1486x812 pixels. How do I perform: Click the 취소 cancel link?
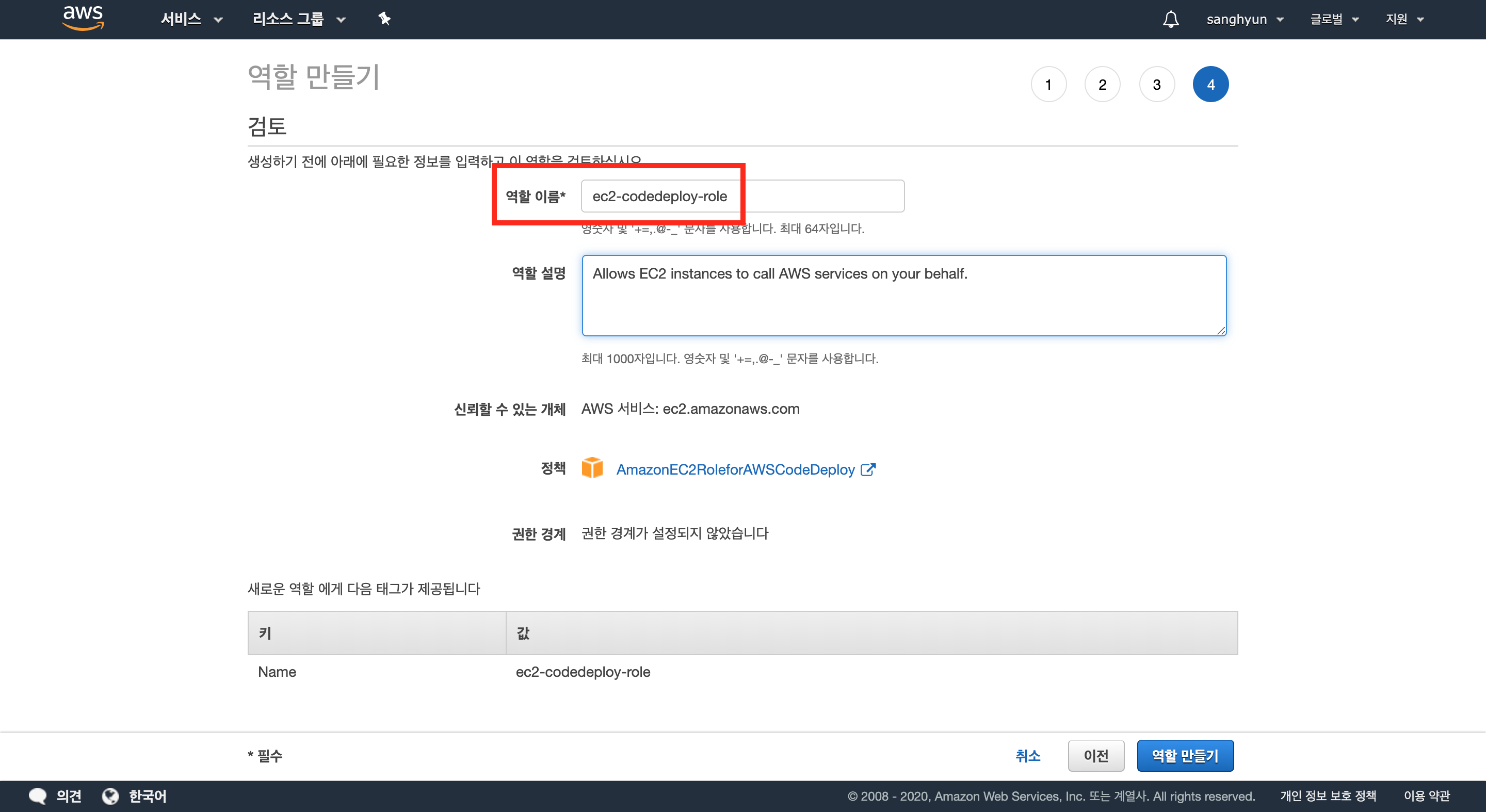[x=1027, y=755]
